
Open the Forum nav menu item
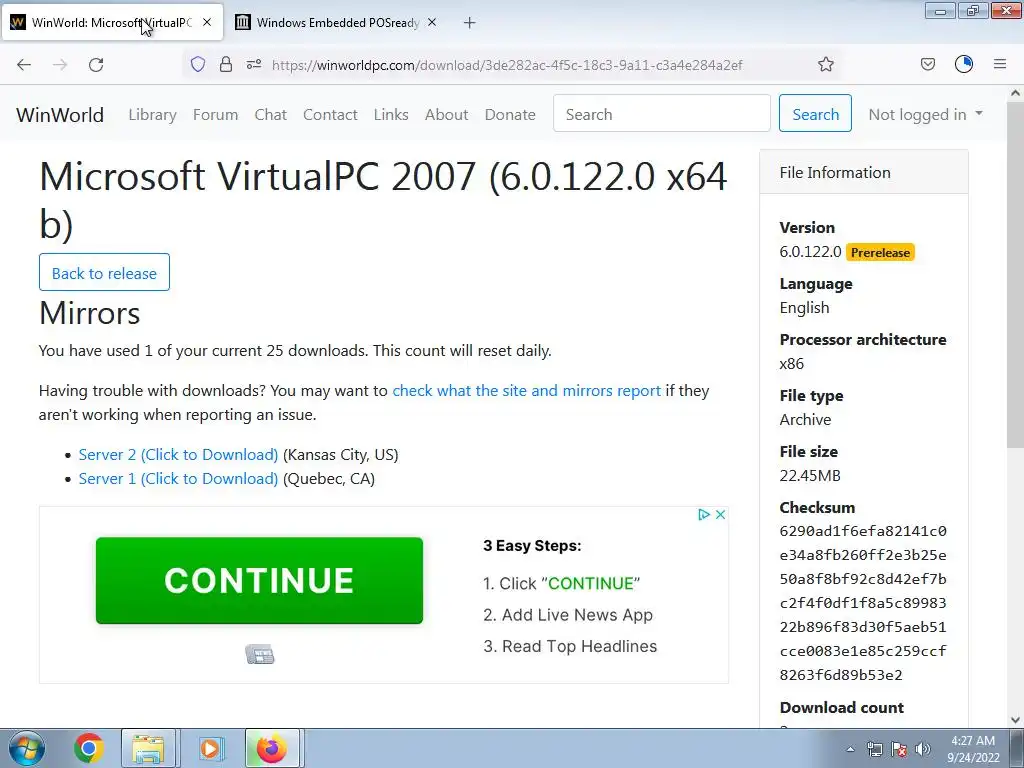[216, 114]
